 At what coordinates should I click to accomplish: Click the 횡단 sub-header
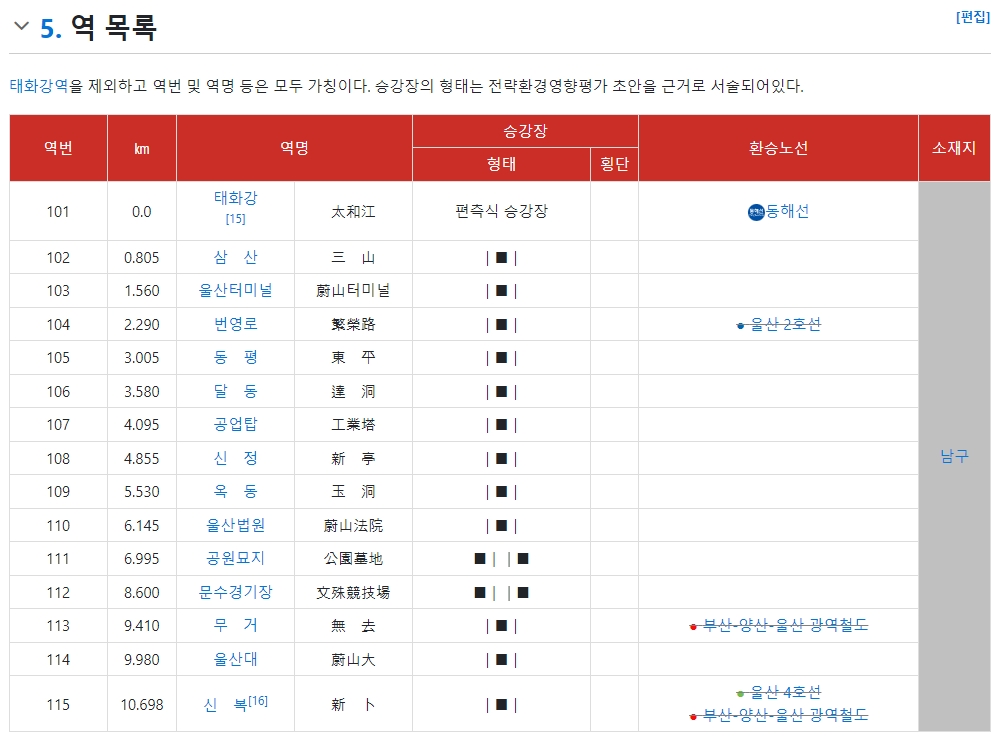tap(615, 165)
